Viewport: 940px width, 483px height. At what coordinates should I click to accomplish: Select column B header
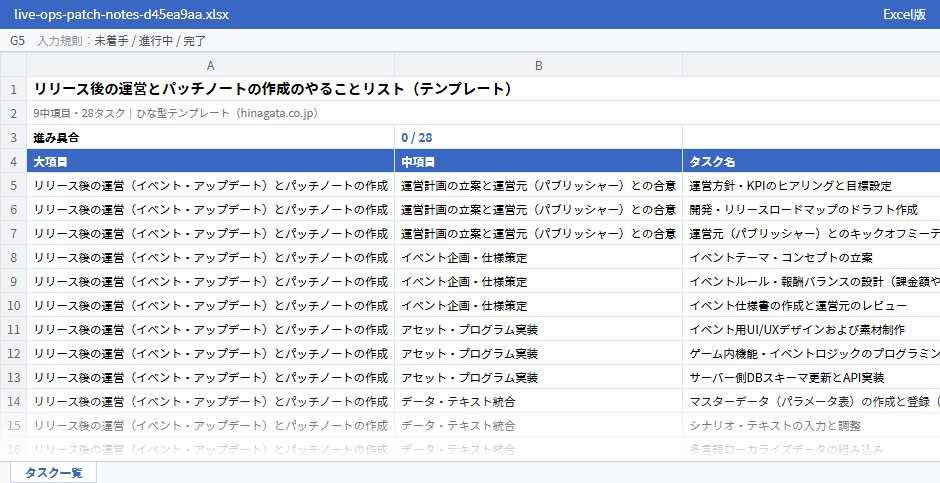pos(538,65)
